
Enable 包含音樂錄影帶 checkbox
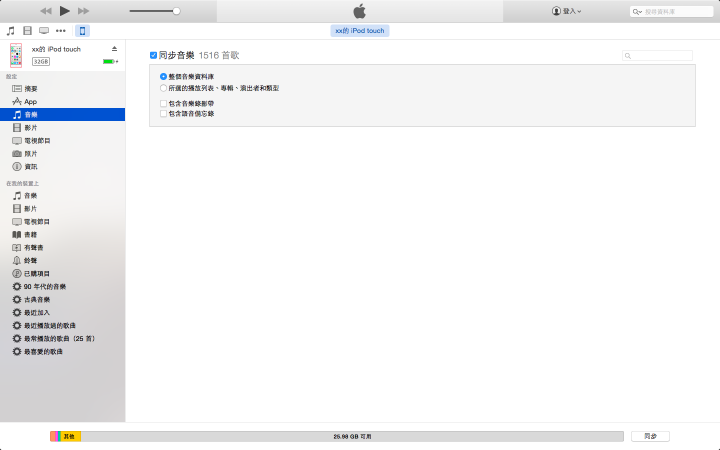pyautogui.click(x=163, y=103)
